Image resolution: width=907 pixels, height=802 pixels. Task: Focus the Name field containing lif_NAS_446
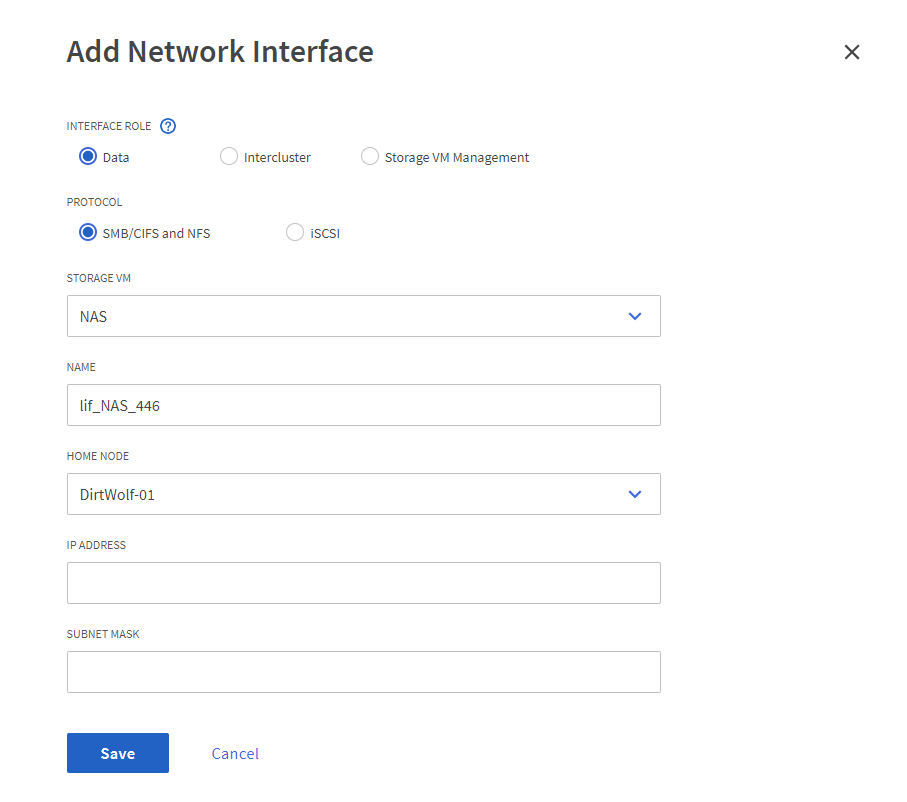[363, 405]
